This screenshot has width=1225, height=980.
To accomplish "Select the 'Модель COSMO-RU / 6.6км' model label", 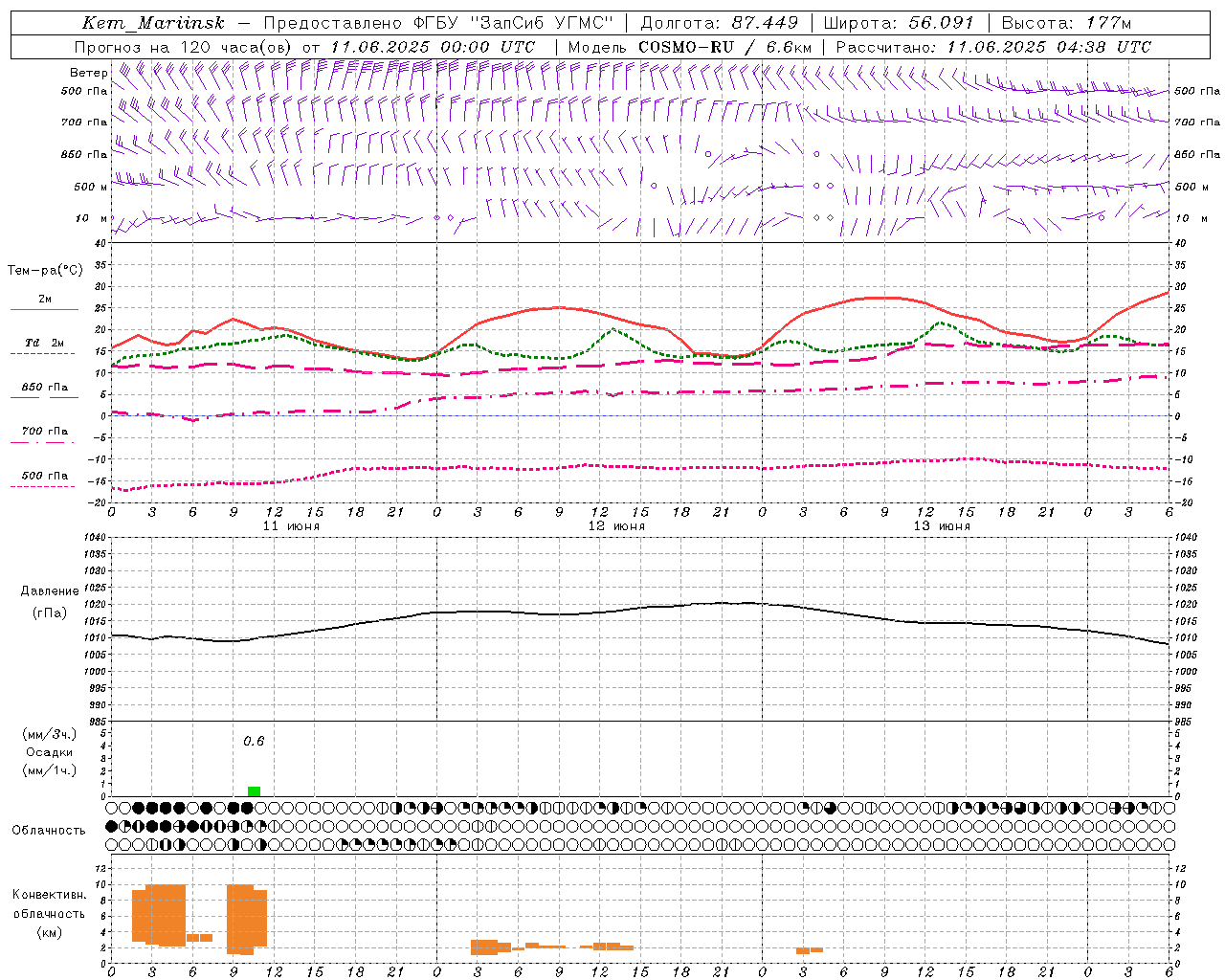I will click(x=690, y=47).
